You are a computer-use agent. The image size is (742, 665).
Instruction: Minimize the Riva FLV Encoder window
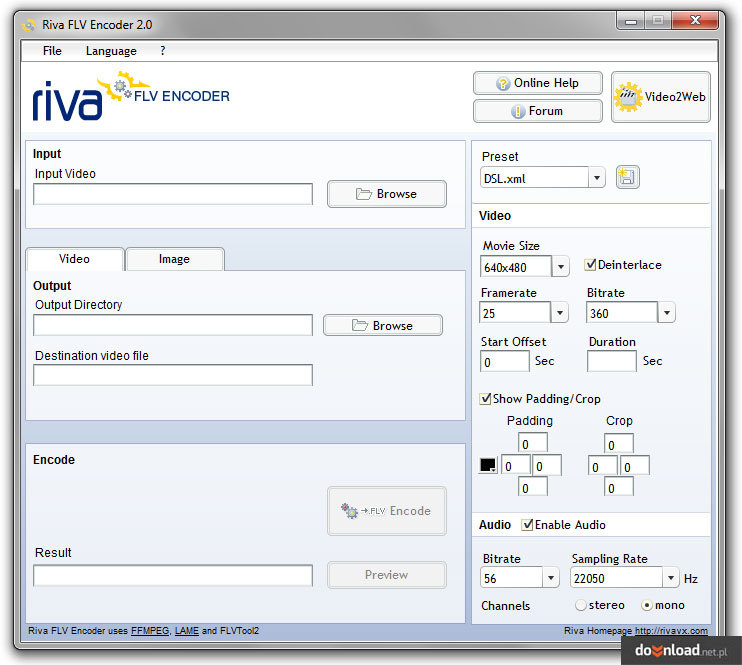tap(630, 21)
